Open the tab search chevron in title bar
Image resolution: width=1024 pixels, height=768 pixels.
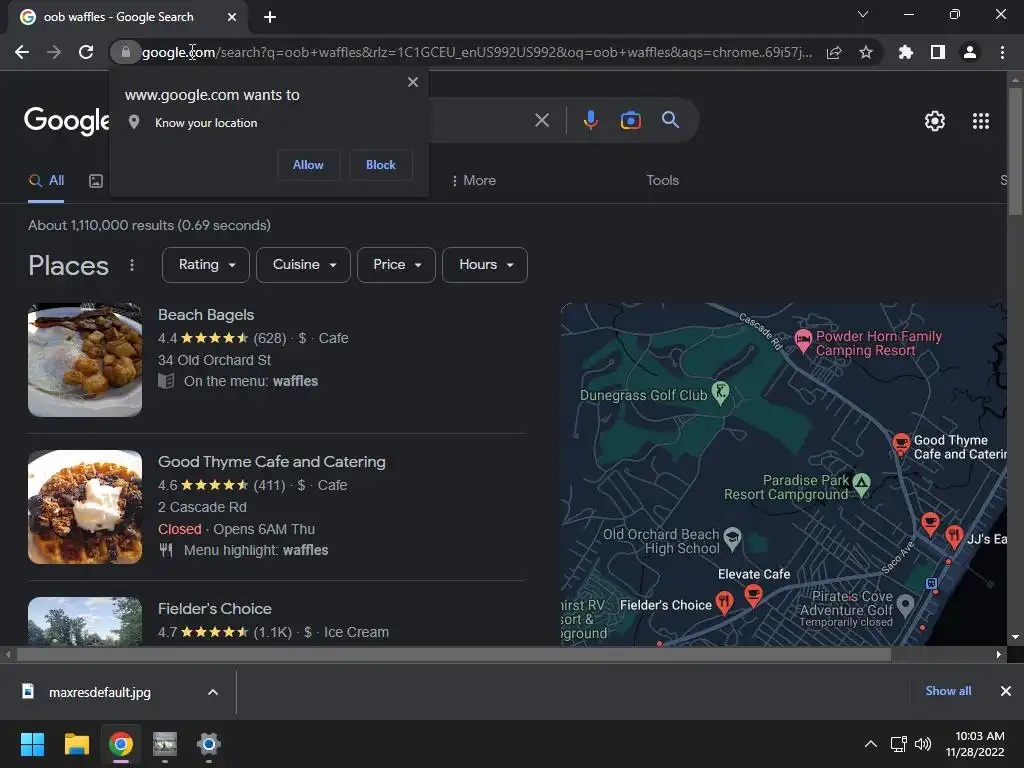(x=863, y=14)
